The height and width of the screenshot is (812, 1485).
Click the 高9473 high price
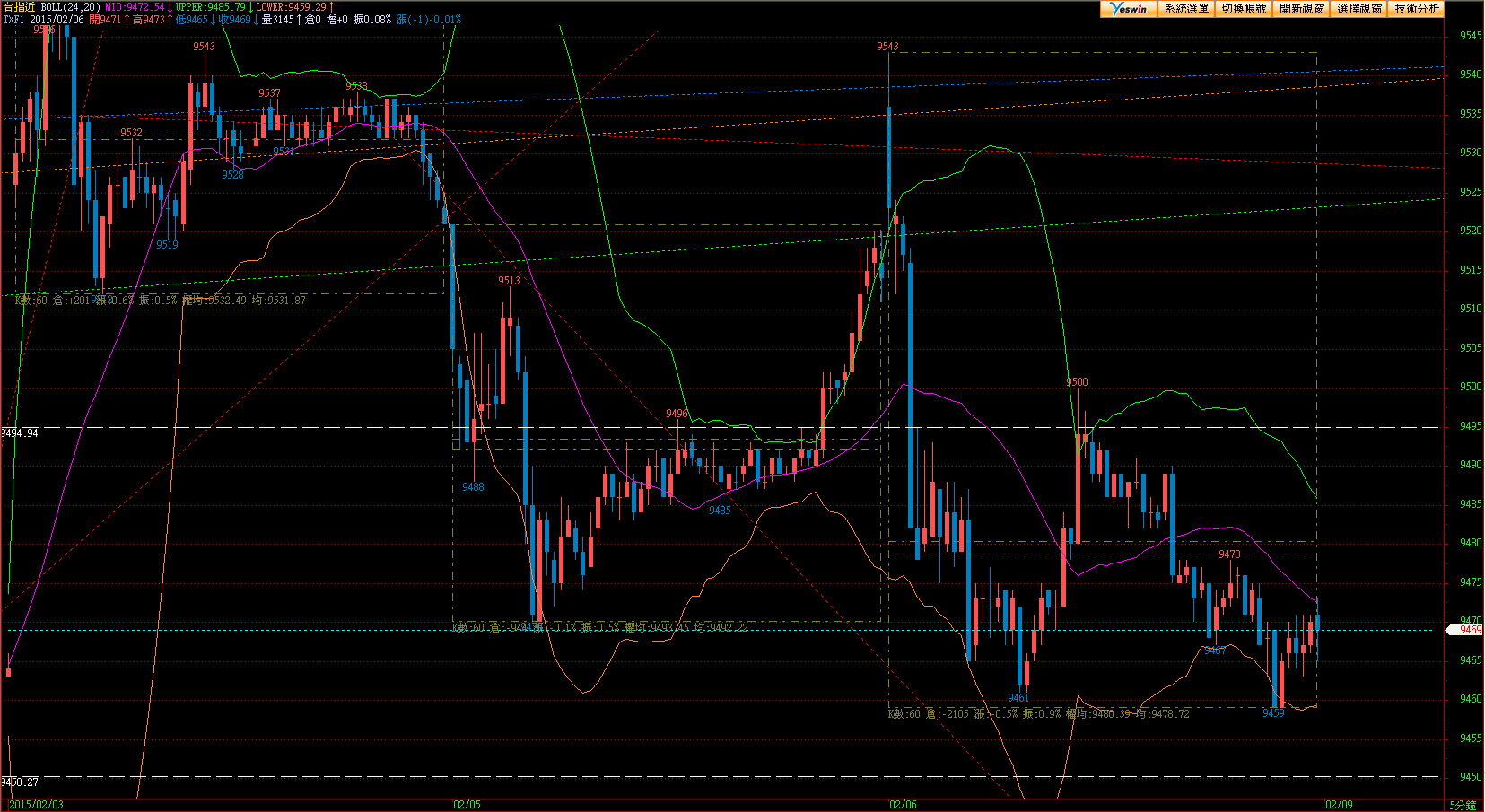[x=149, y=20]
